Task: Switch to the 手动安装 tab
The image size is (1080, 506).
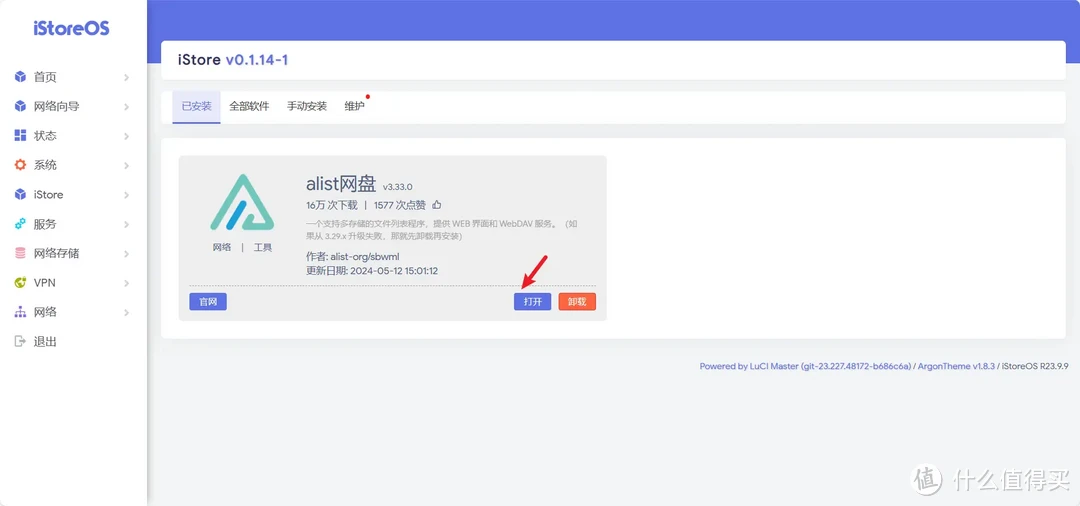Action: (307, 107)
